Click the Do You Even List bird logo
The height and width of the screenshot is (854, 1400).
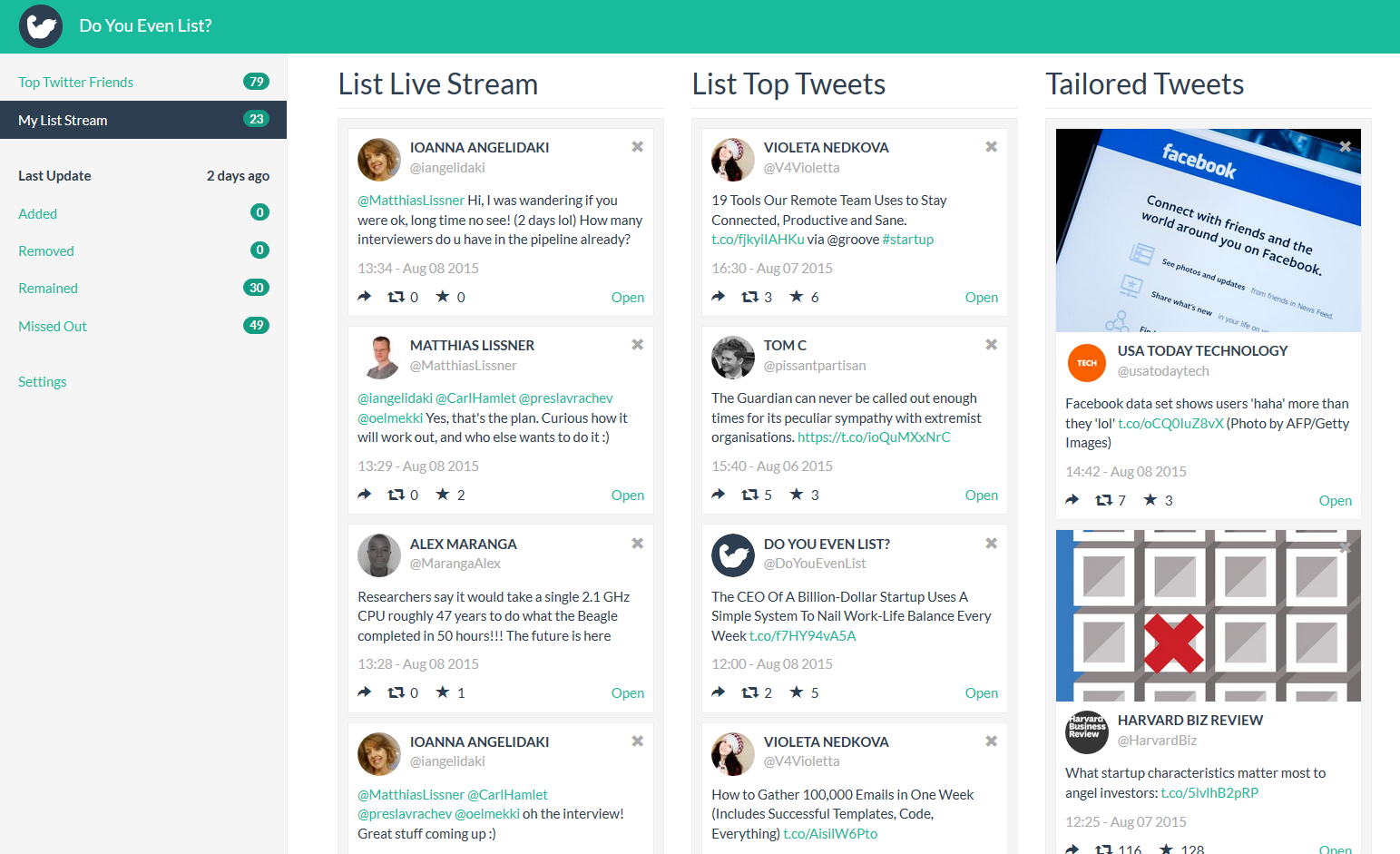tap(40, 26)
